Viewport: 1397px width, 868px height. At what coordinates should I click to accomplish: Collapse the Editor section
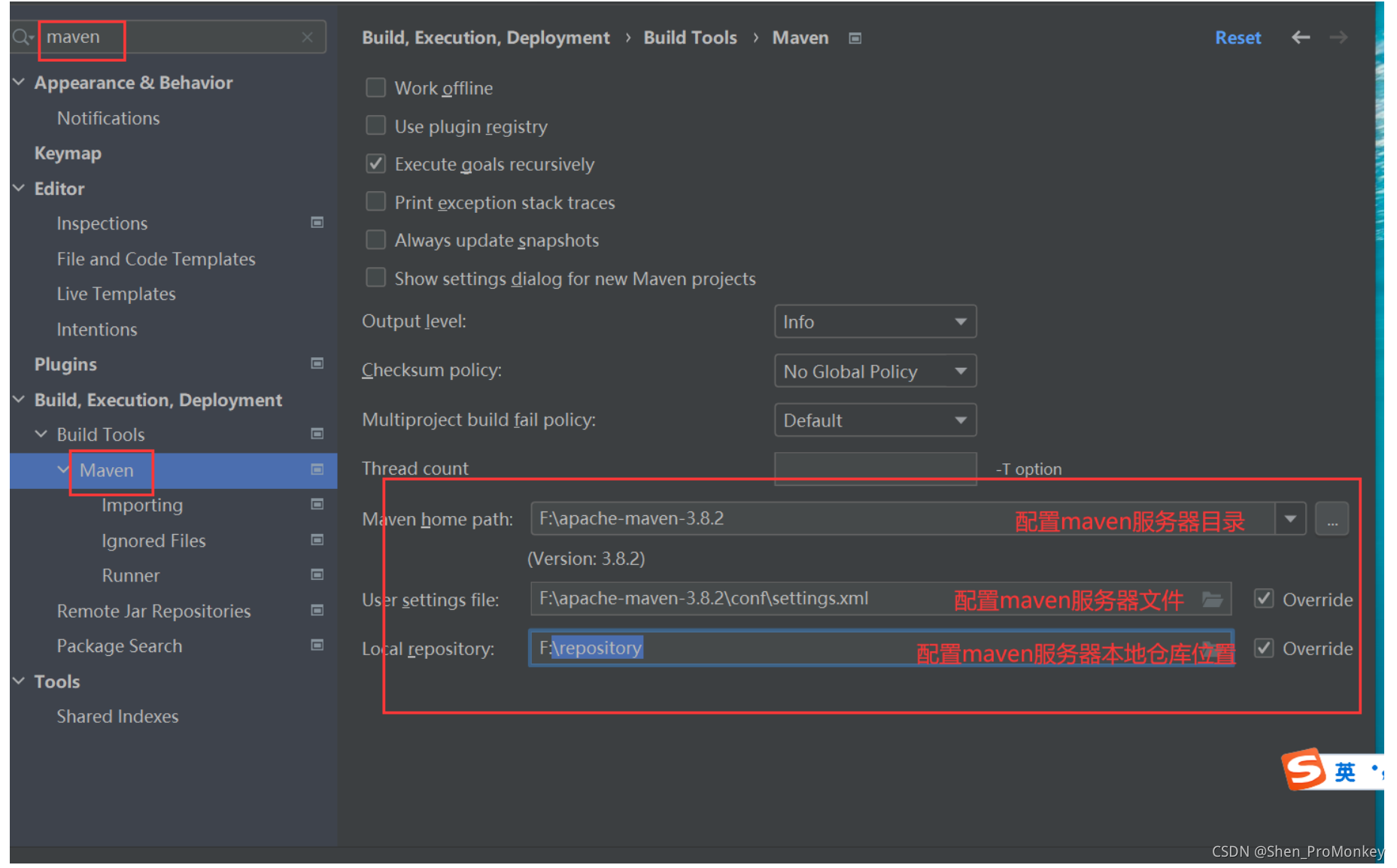[x=20, y=188]
